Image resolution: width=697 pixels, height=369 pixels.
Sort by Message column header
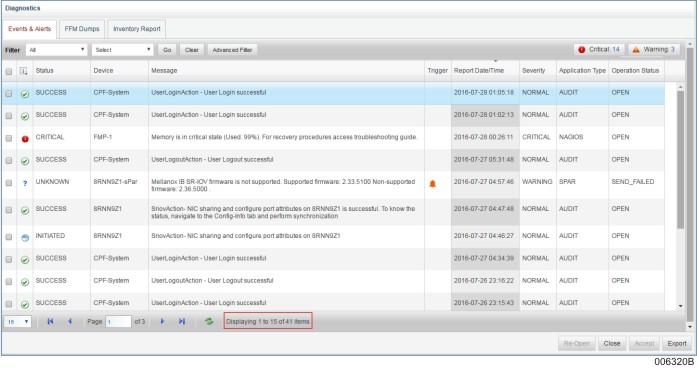click(x=164, y=71)
